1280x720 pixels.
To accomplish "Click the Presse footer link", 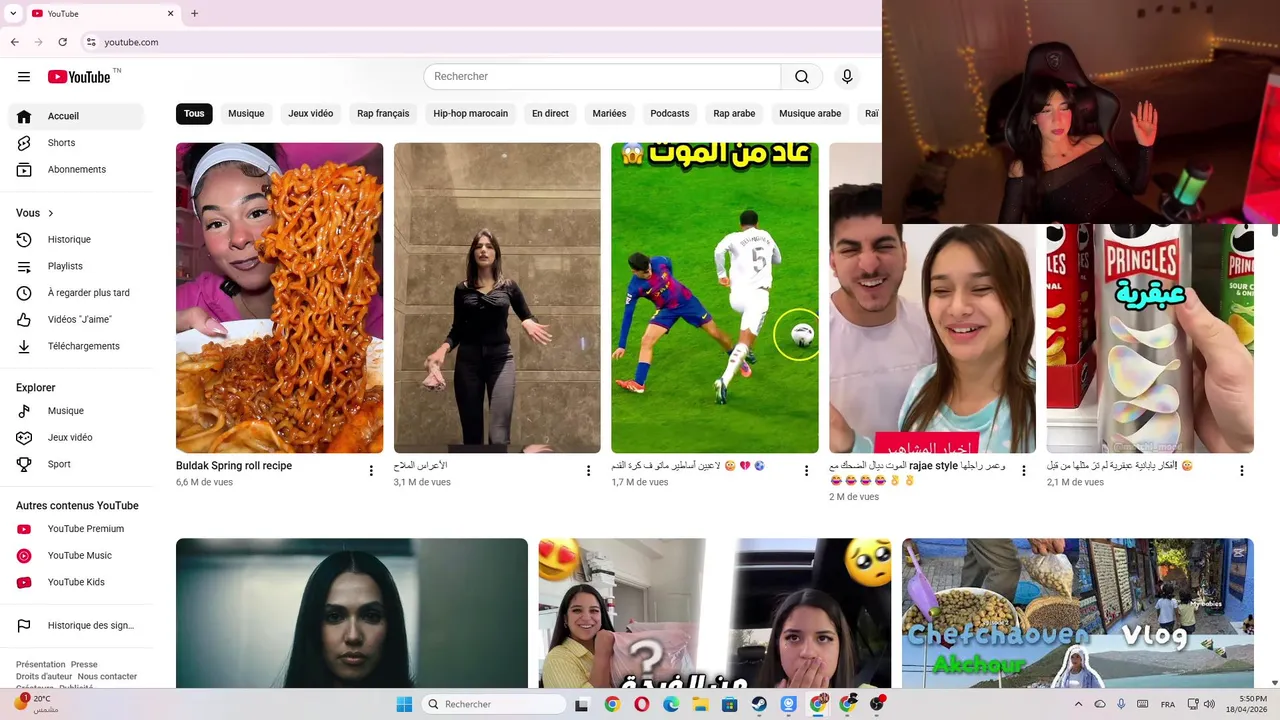I will (x=84, y=664).
